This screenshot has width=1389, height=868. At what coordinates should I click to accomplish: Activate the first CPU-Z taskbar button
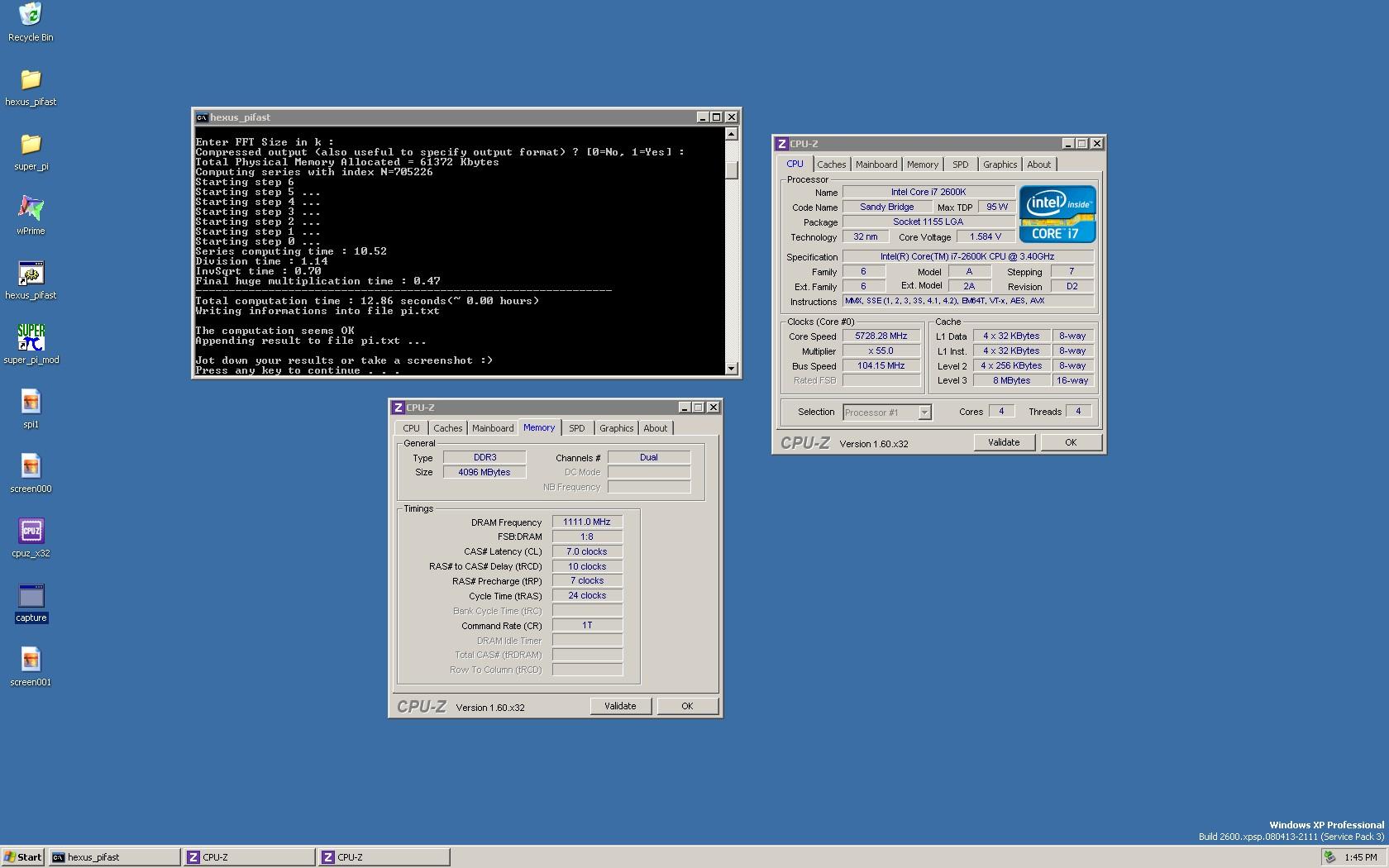point(250,857)
